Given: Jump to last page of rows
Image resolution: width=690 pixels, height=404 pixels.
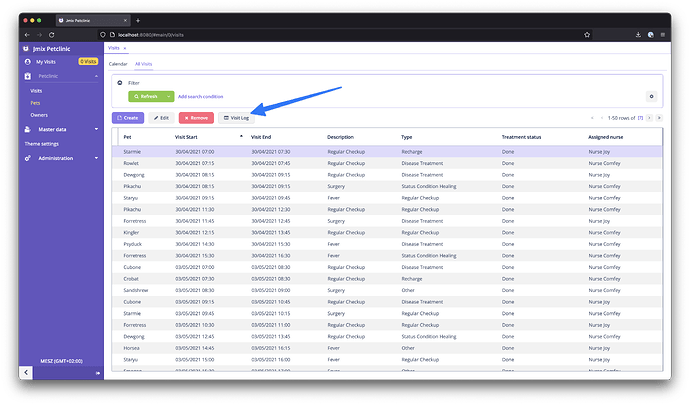Looking at the screenshot, I should tap(659, 118).
